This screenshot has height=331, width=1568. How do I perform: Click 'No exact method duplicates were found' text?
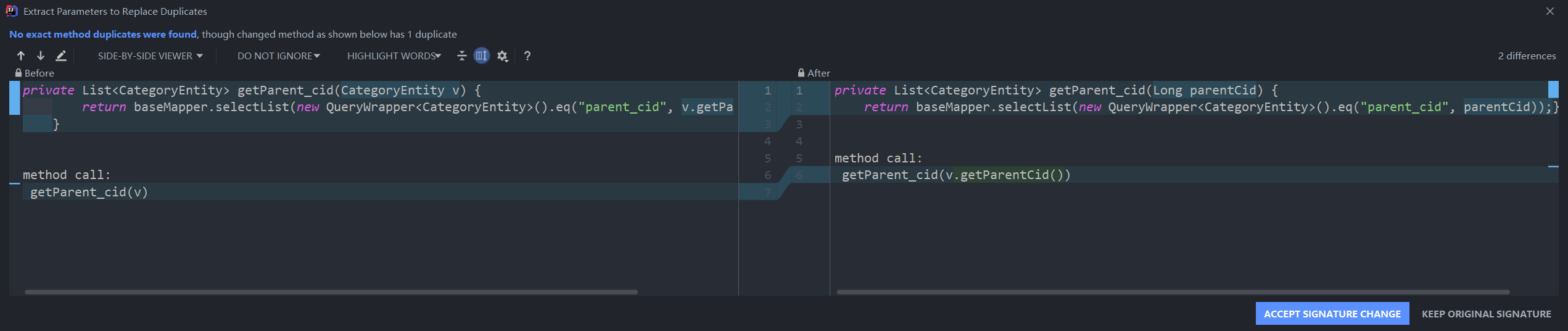103,34
